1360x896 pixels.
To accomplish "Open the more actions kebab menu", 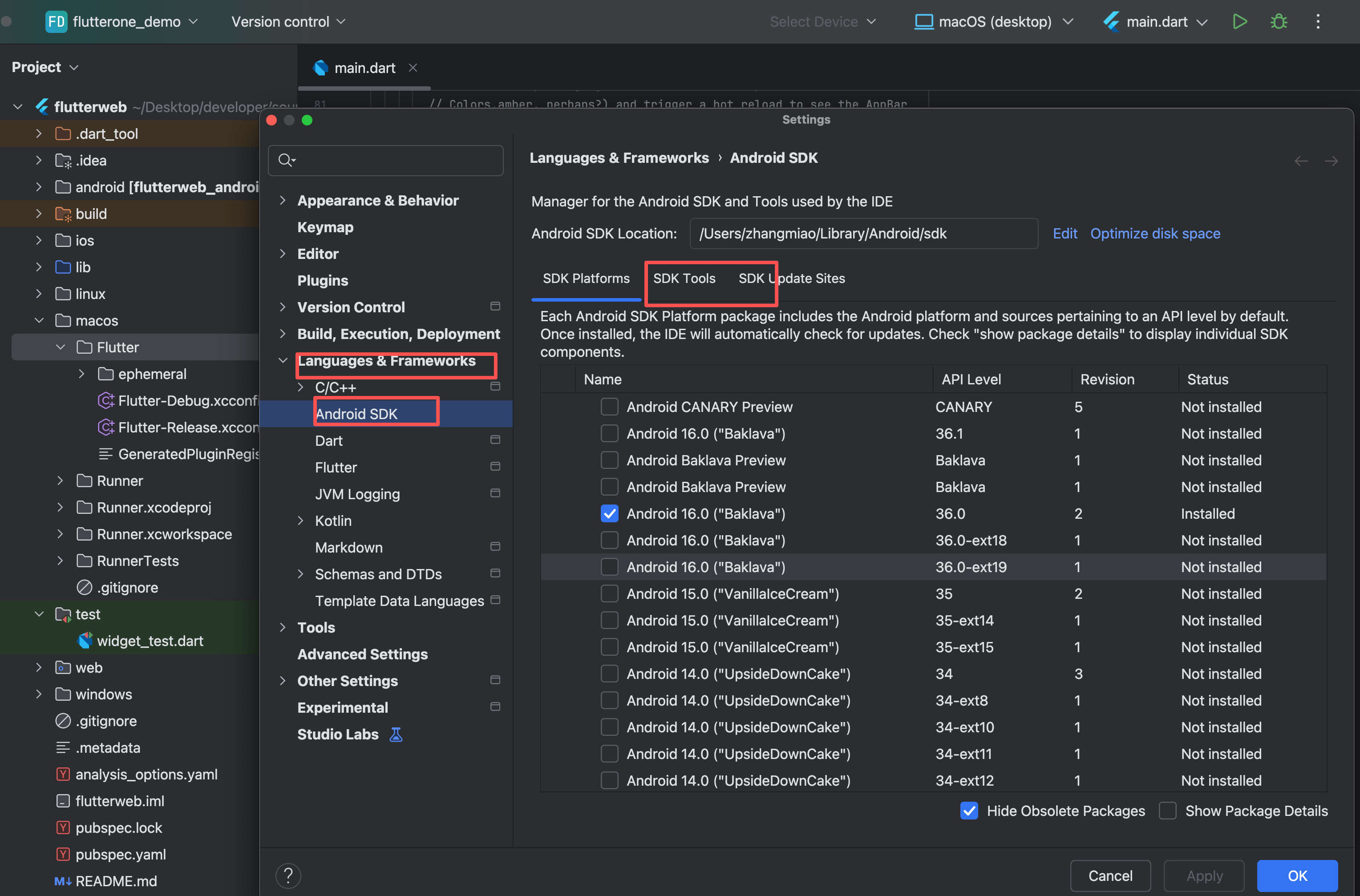I will (x=1318, y=22).
